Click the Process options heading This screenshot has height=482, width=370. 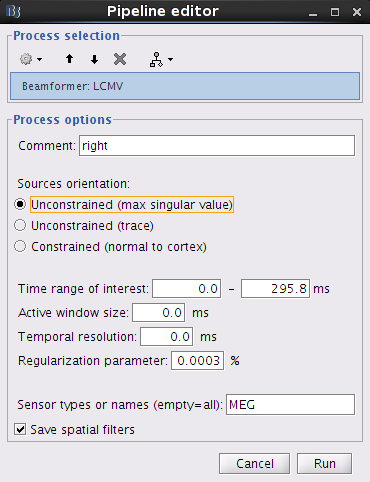coord(62,120)
